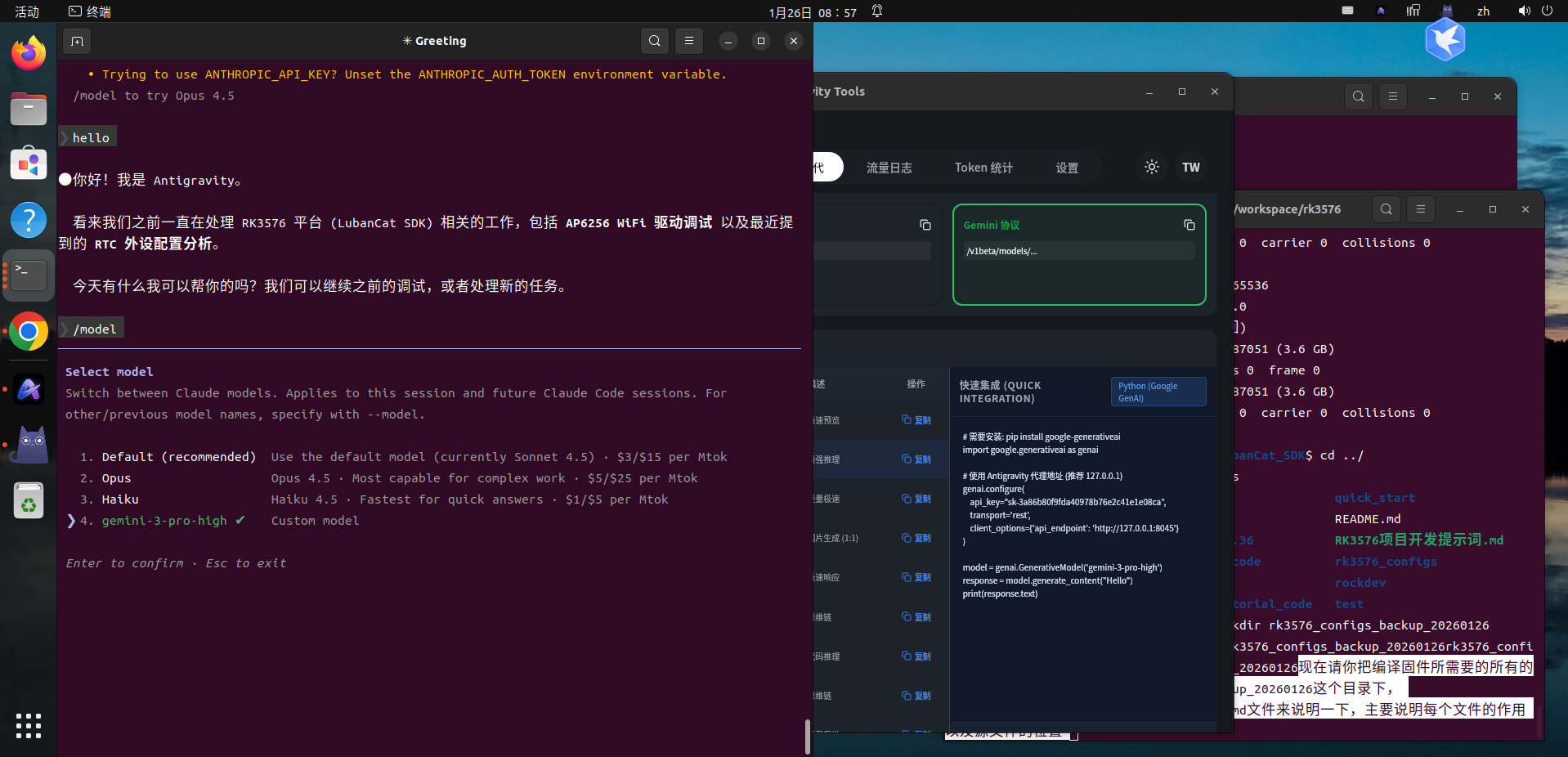The image size is (1568, 757).
Task: Click the floating blue bird desktop widget
Action: click(1445, 40)
